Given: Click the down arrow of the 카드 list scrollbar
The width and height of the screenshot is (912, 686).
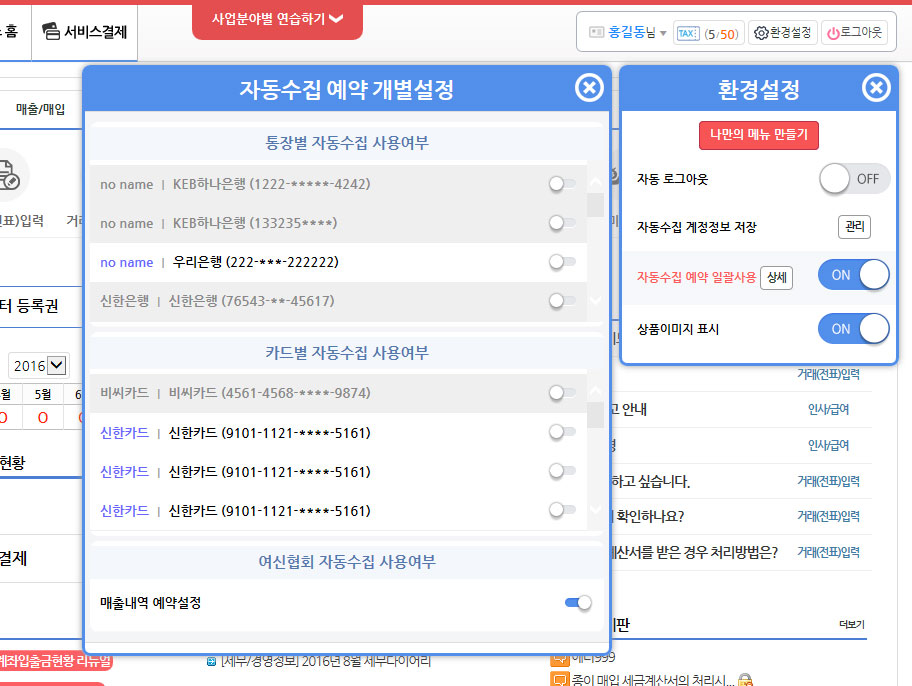Looking at the screenshot, I should [596, 510].
